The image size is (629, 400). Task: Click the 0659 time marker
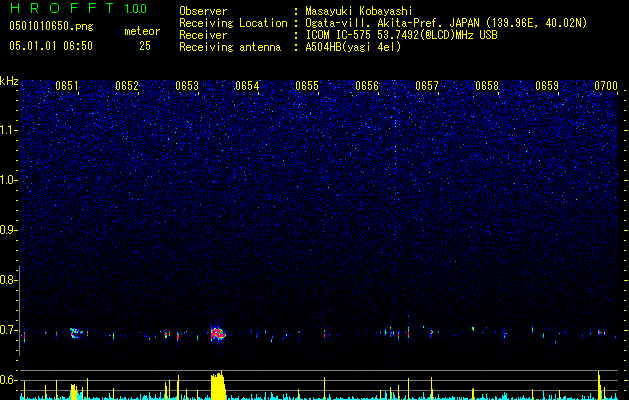pyautogui.click(x=547, y=86)
